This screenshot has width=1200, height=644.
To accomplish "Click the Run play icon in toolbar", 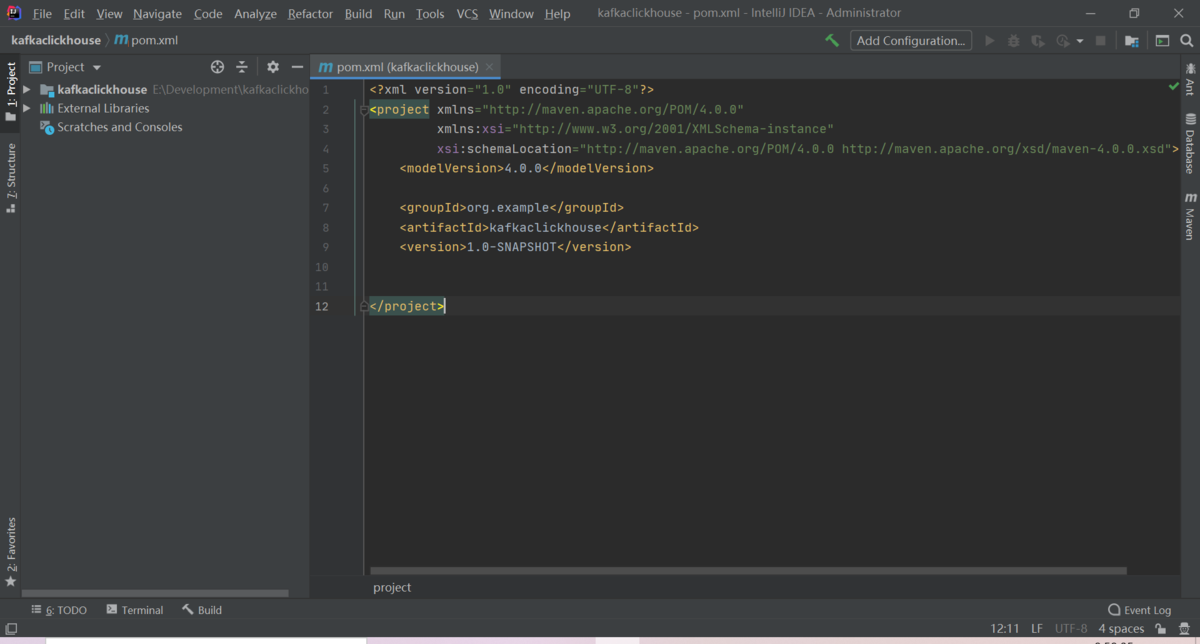I will tap(990, 41).
